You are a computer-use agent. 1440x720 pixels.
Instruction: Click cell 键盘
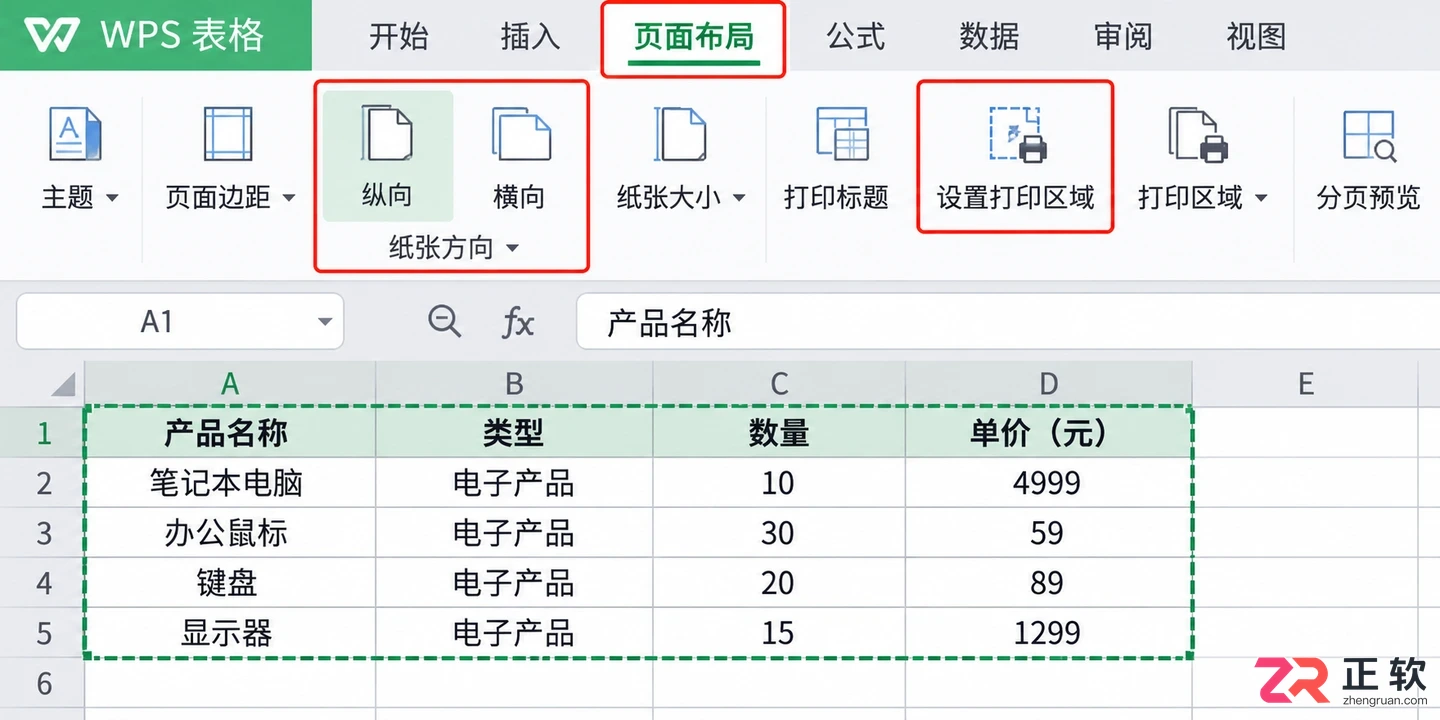(x=230, y=583)
